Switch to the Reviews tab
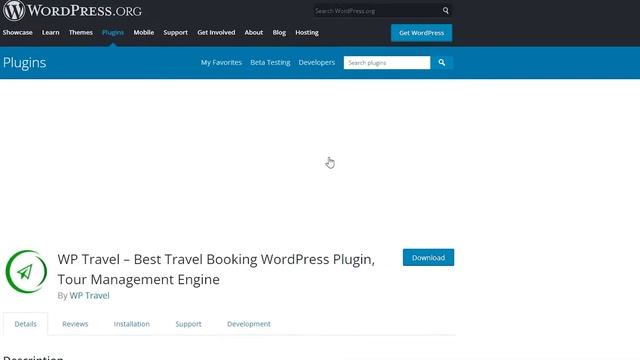Image resolution: width=640 pixels, height=360 pixels. (x=75, y=324)
